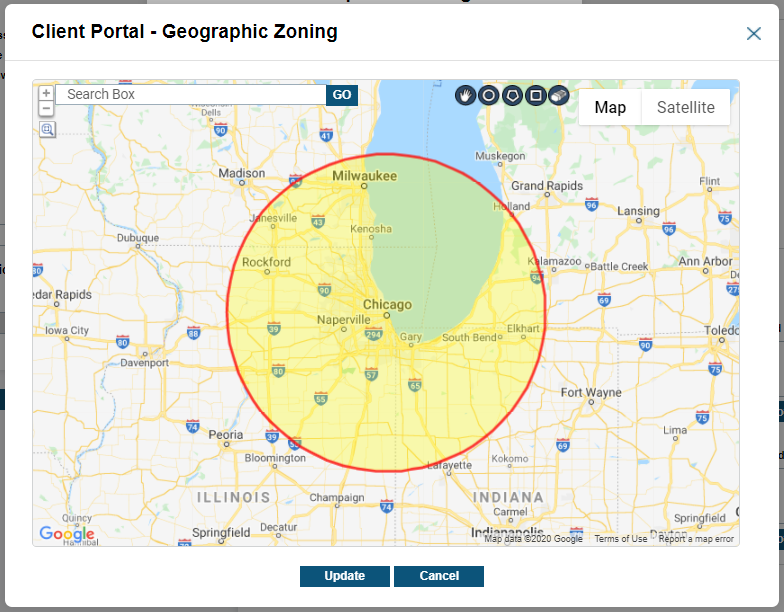Open the Report a map error link
This screenshot has height=612, width=784.
tap(696, 539)
